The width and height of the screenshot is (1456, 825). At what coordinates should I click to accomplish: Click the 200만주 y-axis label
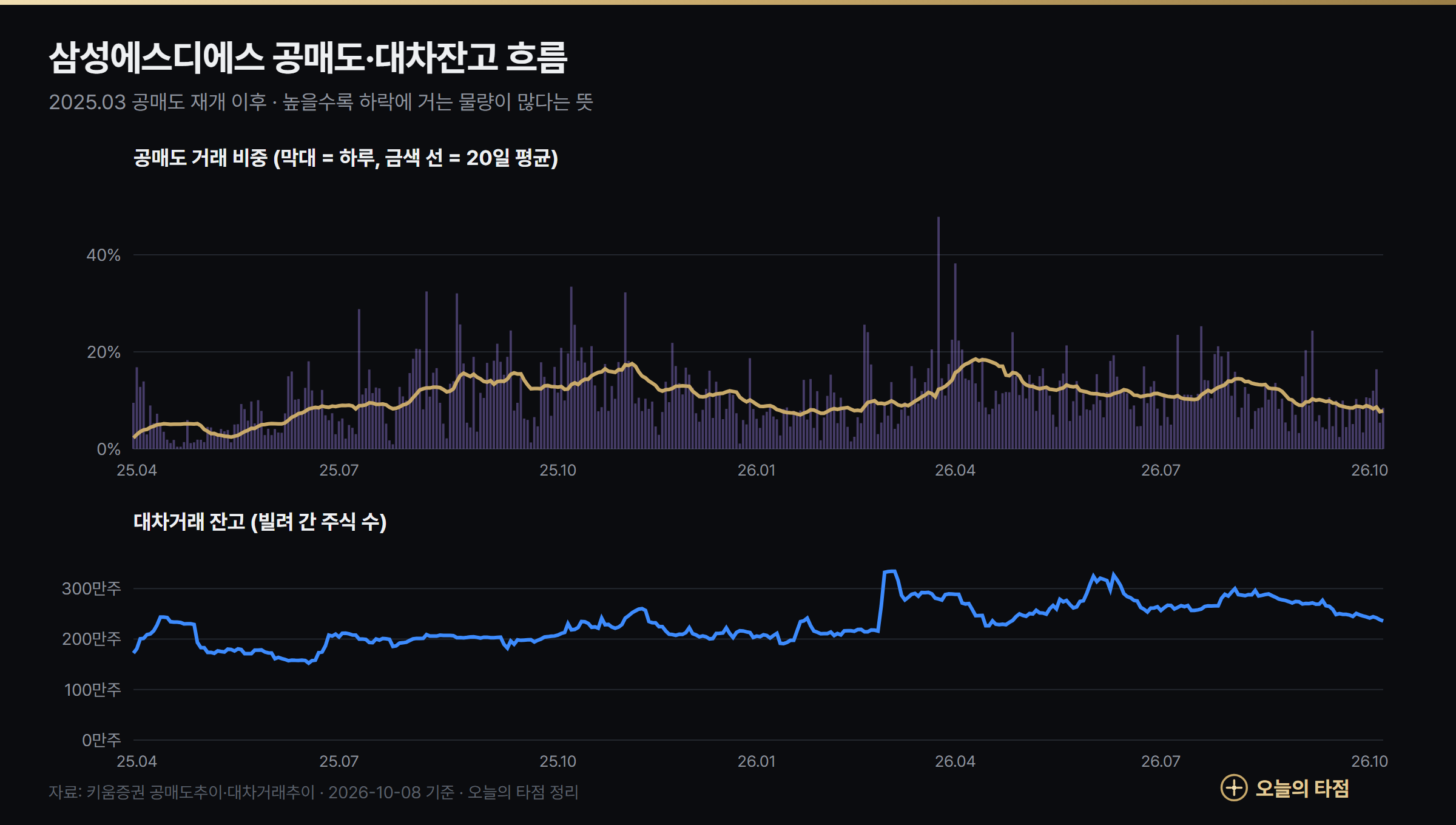(91, 639)
